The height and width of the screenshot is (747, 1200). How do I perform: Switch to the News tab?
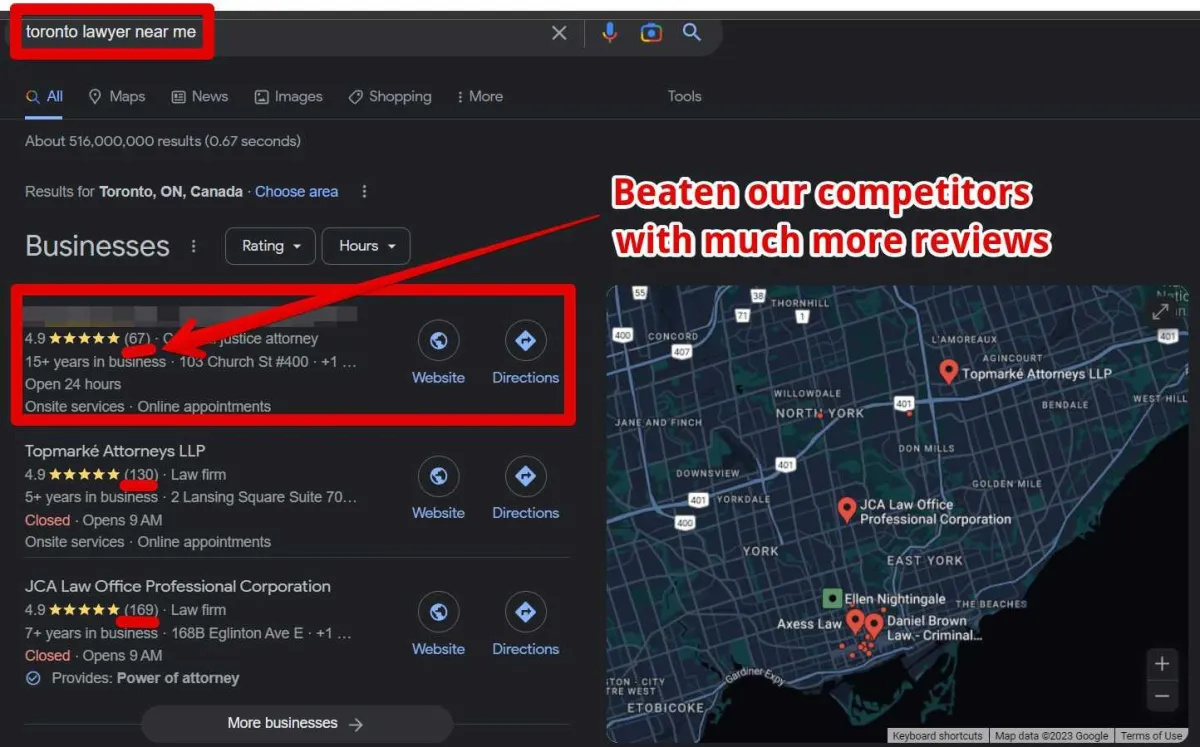coord(200,96)
